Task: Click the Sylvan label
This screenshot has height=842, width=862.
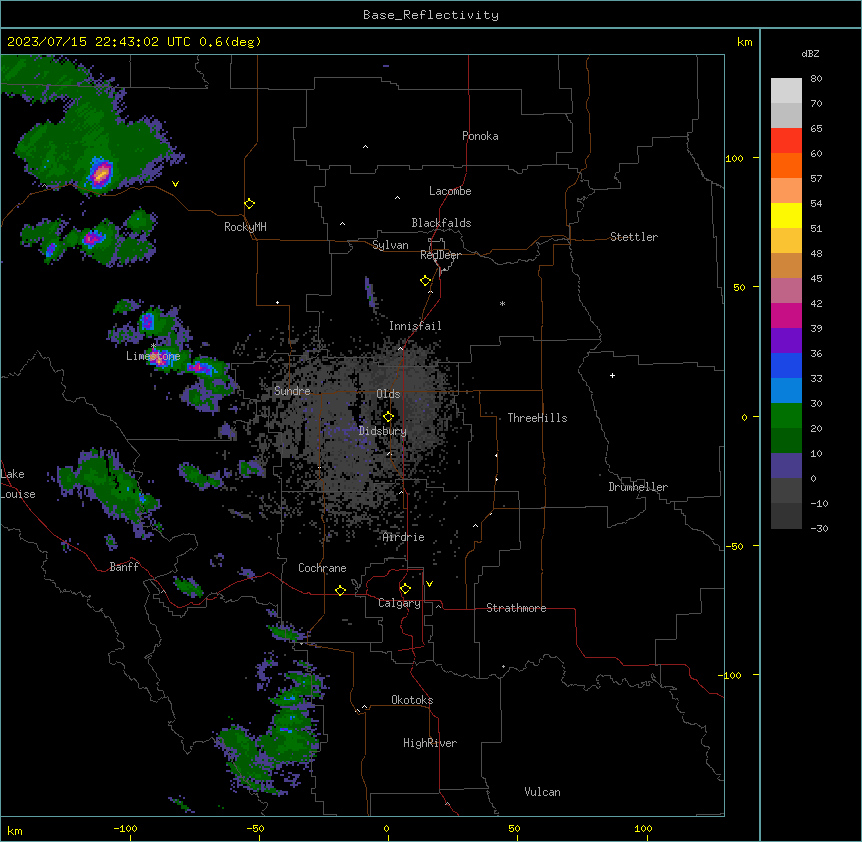Action: coord(390,245)
